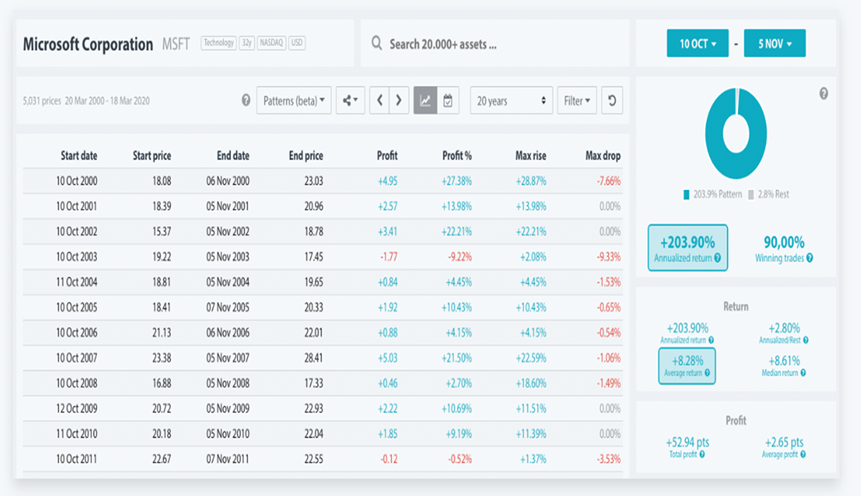Image resolution: width=861 pixels, height=496 pixels.
Task: Click the Microsoft Corporation title
Action: tap(88, 44)
